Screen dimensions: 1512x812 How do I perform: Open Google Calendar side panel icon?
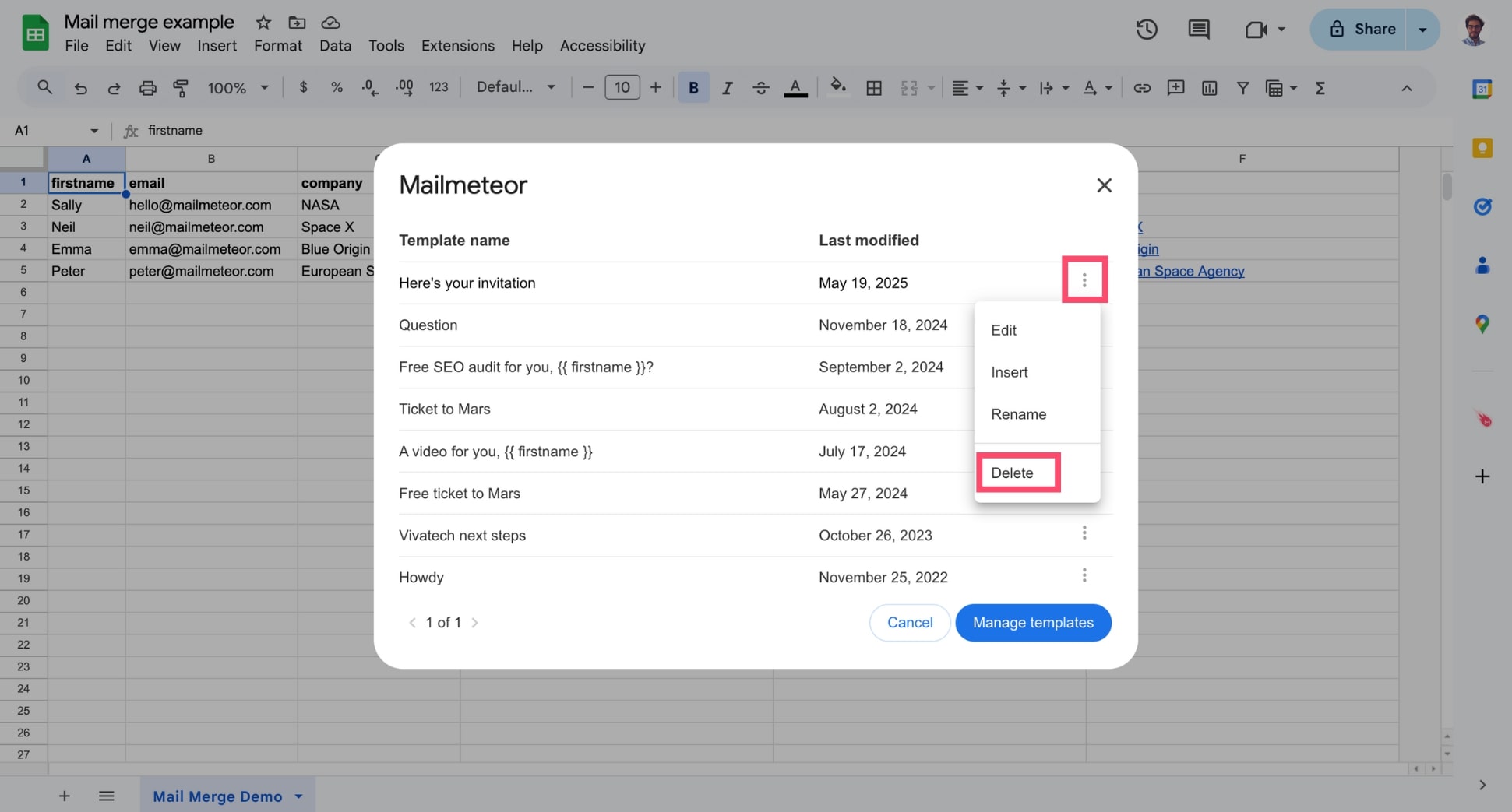[x=1482, y=89]
